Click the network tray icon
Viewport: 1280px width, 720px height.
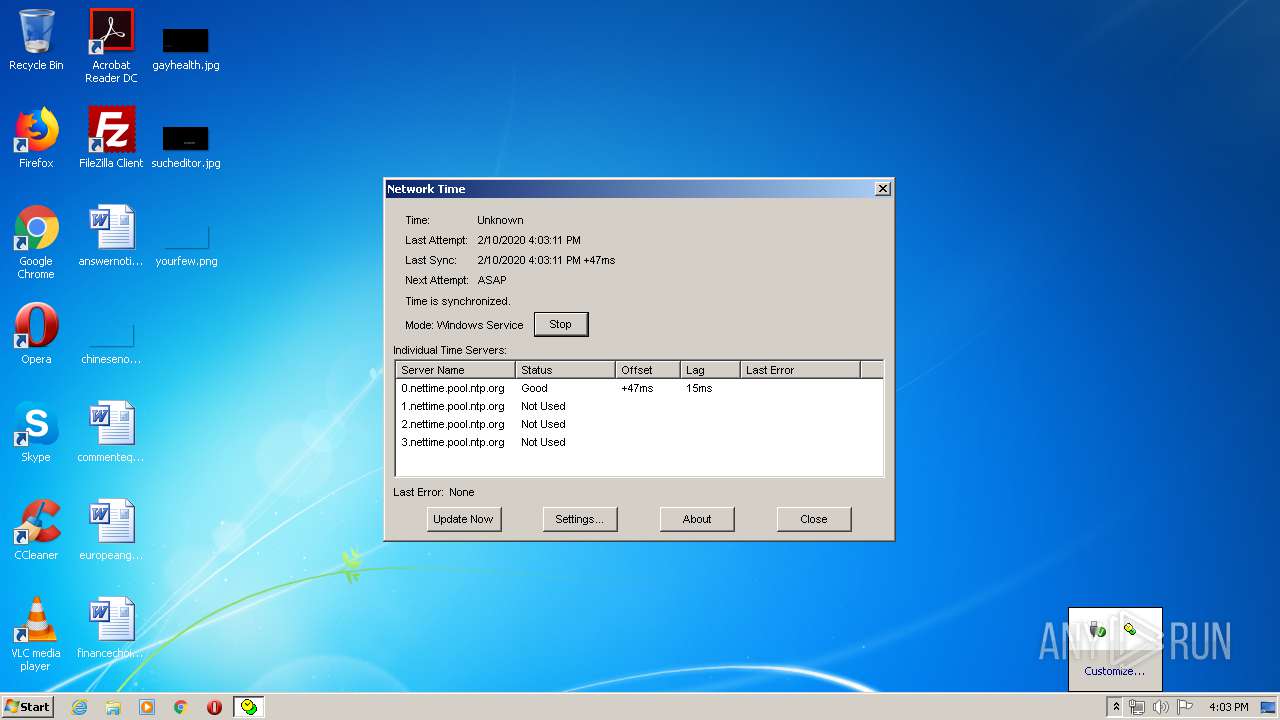1137,707
